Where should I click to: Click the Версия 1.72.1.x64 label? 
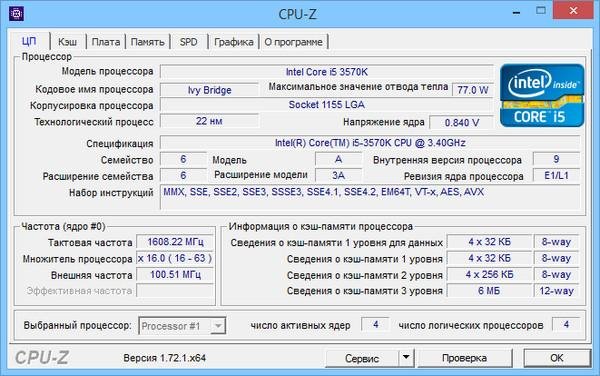165,358
